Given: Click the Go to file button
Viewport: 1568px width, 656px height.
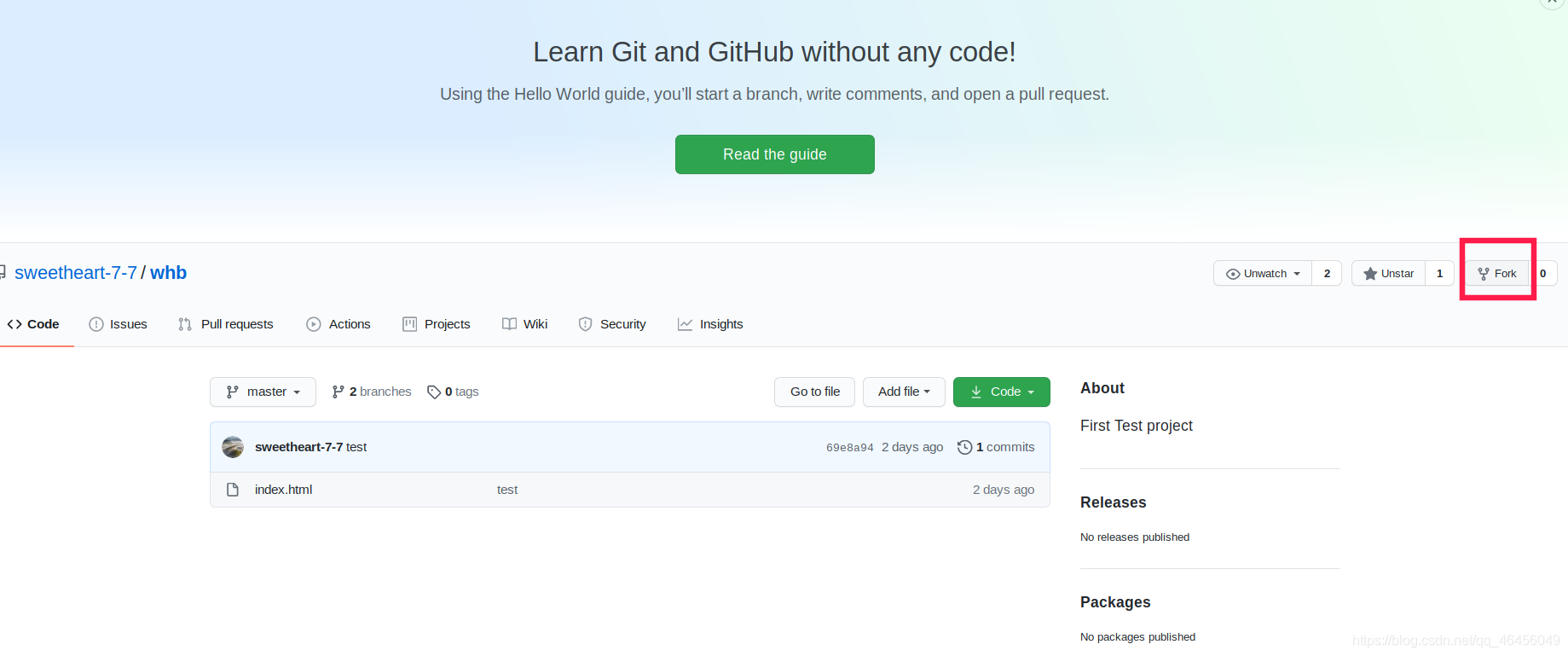Looking at the screenshot, I should [814, 392].
